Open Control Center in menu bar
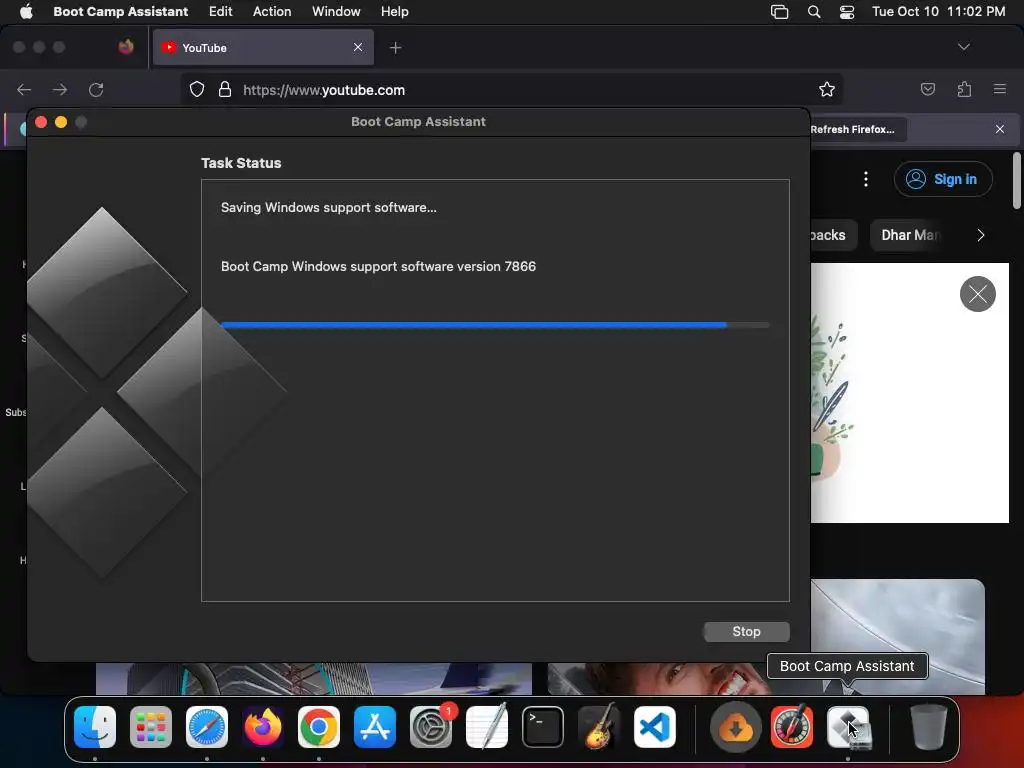The width and height of the screenshot is (1024, 768). coord(847,12)
